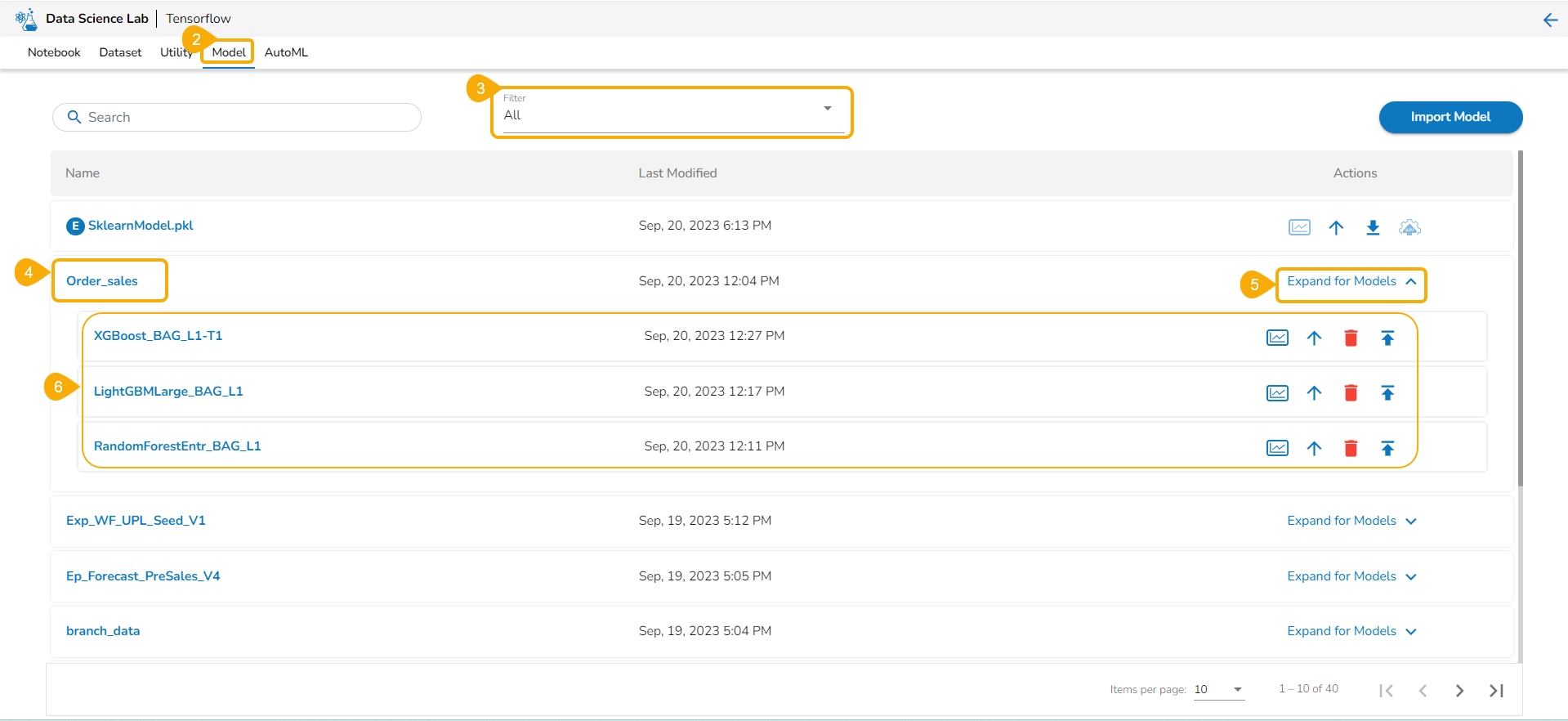
Task: Click the cloud register icon for SklearnModel.pkl
Action: [1409, 227]
